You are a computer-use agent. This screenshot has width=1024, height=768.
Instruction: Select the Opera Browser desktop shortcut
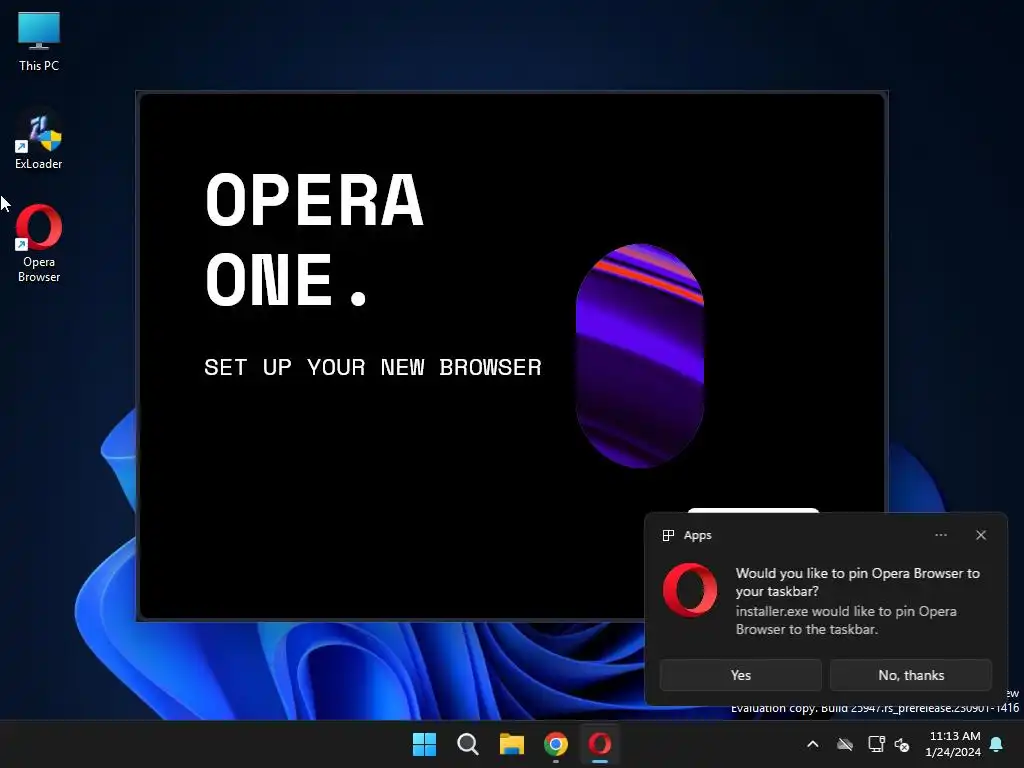coord(39,243)
